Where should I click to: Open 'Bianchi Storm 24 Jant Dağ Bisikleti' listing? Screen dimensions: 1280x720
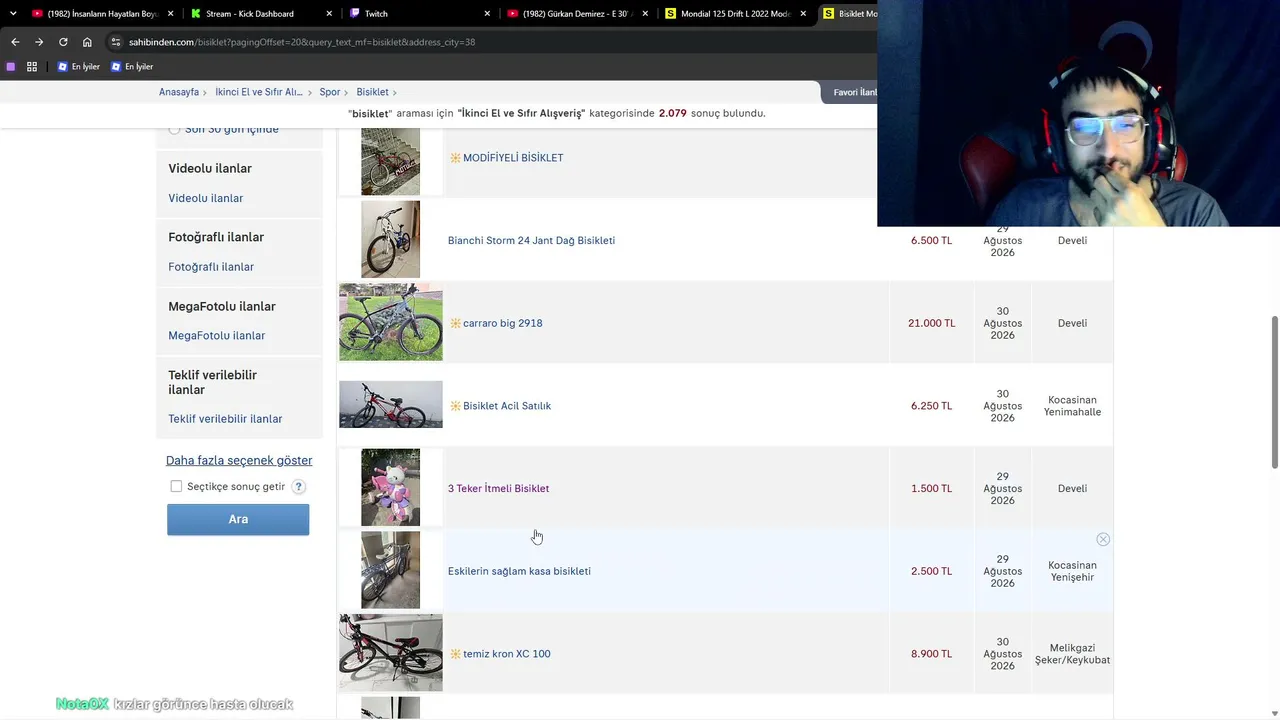pyautogui.click(x=531, y=241)
